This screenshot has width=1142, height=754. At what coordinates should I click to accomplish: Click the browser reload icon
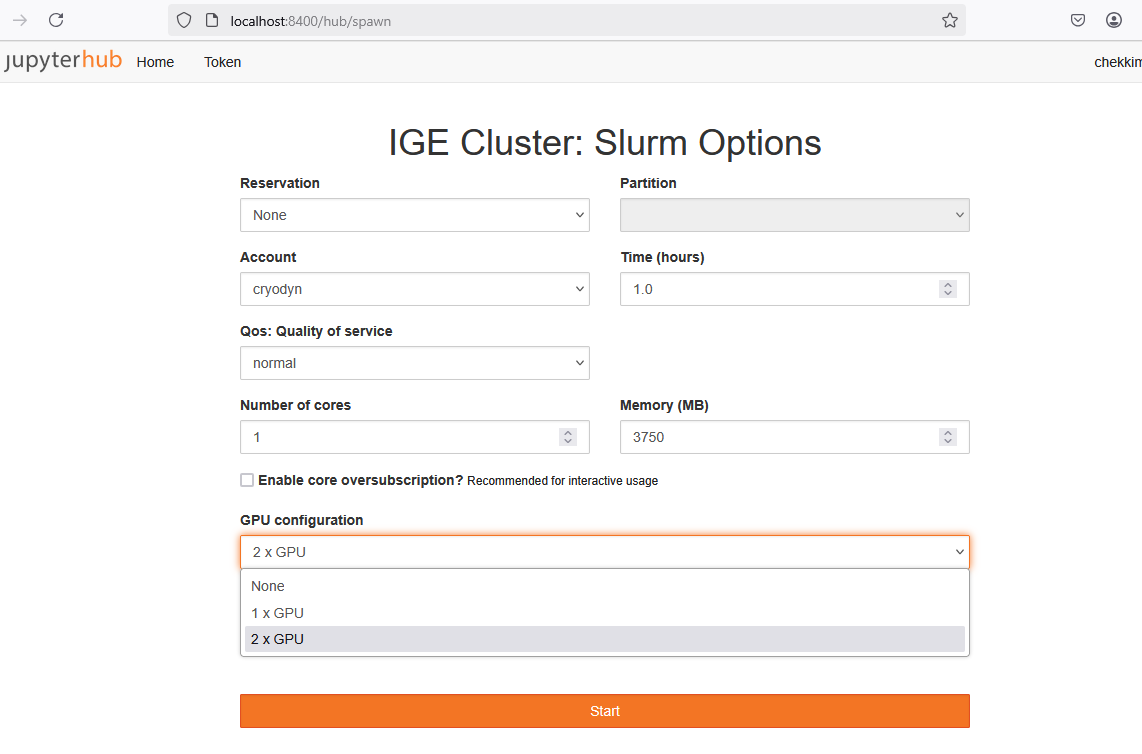pyautogui.click(x=56, y=20)
